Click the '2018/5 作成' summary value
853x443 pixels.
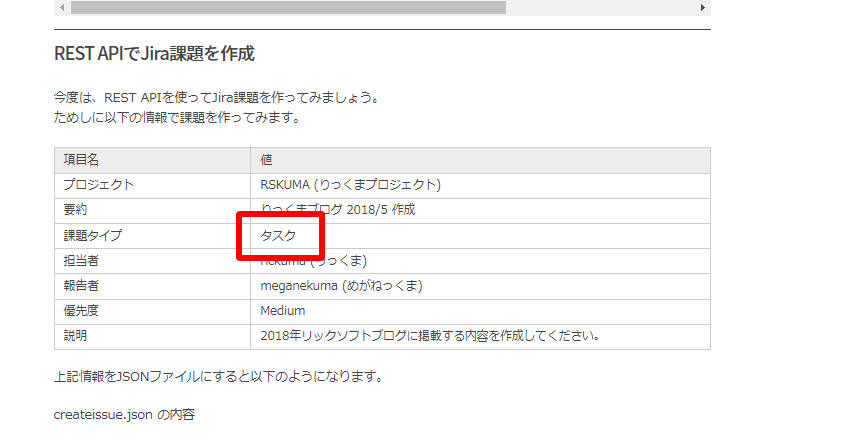coord(380,210)
